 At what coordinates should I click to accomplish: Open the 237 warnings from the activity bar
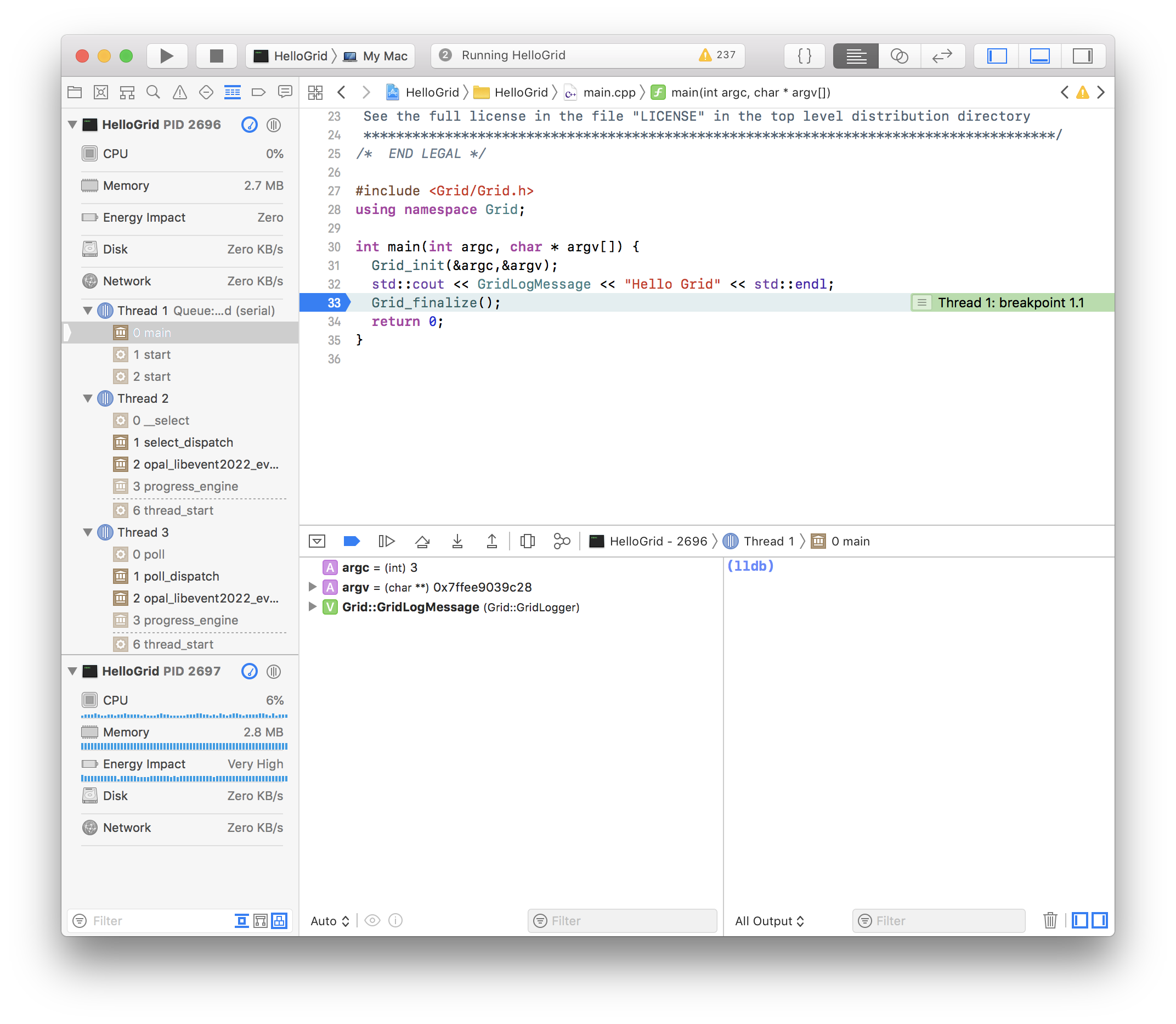pos(716,55)
